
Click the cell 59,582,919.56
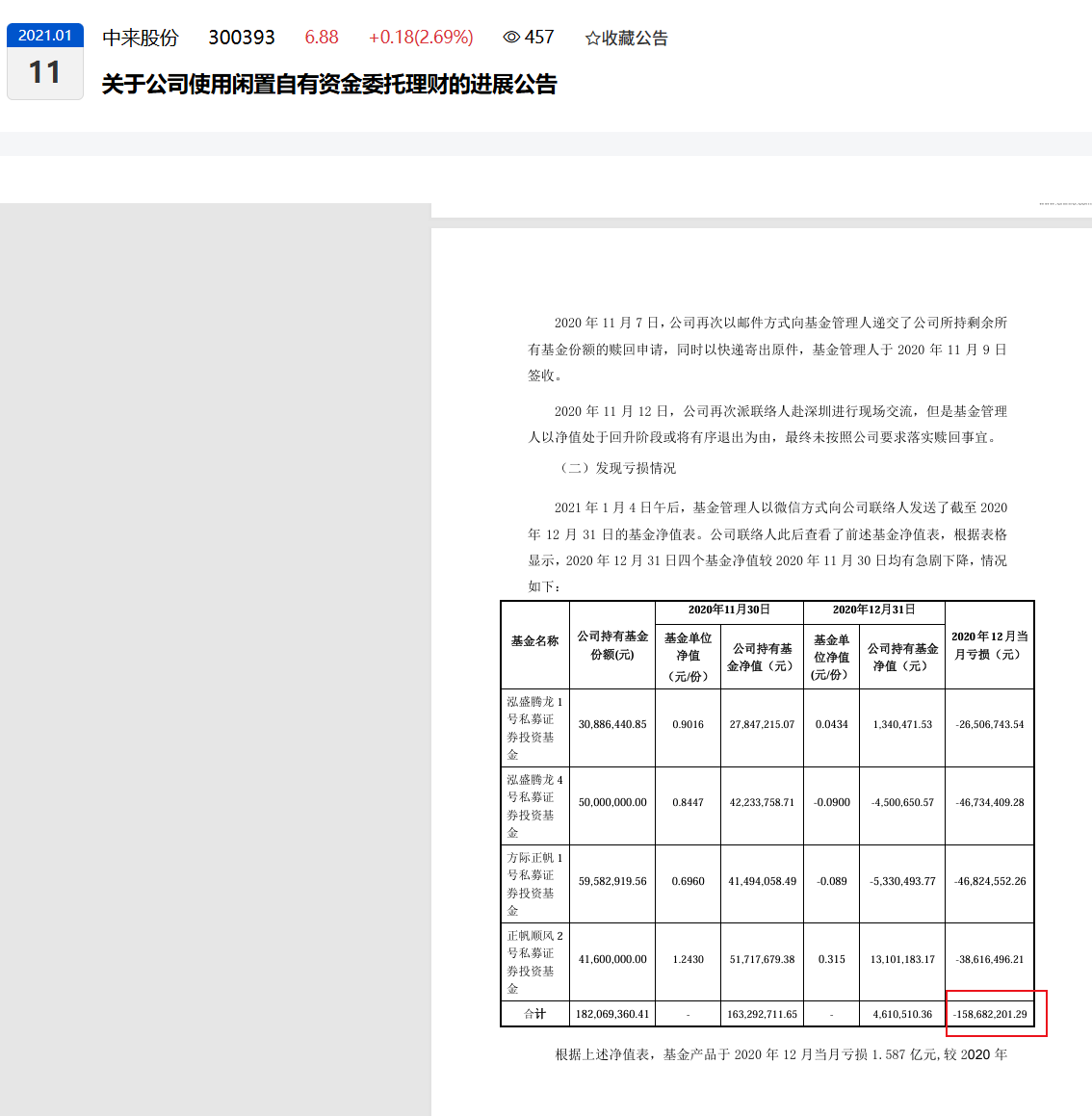click(x=612, y=881)
